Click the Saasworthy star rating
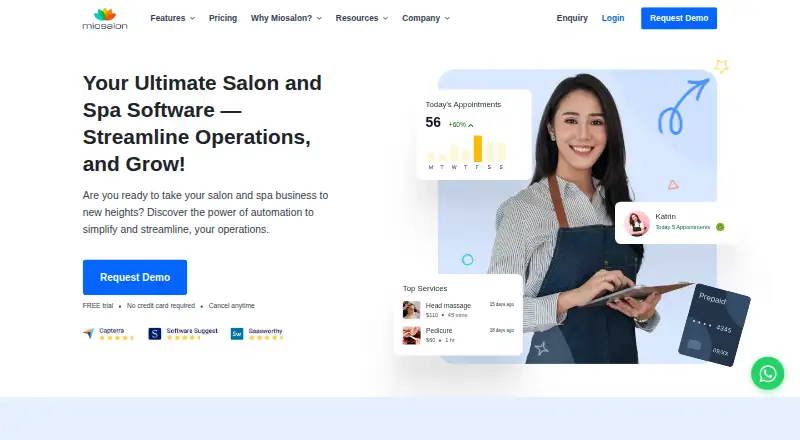Screen dimensions: 800x440 266,338
